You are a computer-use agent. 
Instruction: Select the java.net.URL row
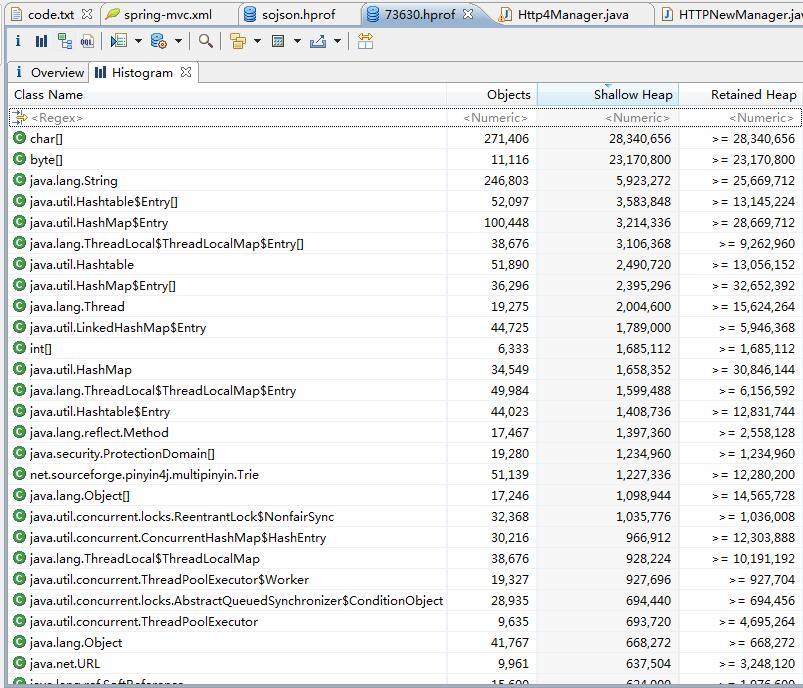[x=405, y=663]
